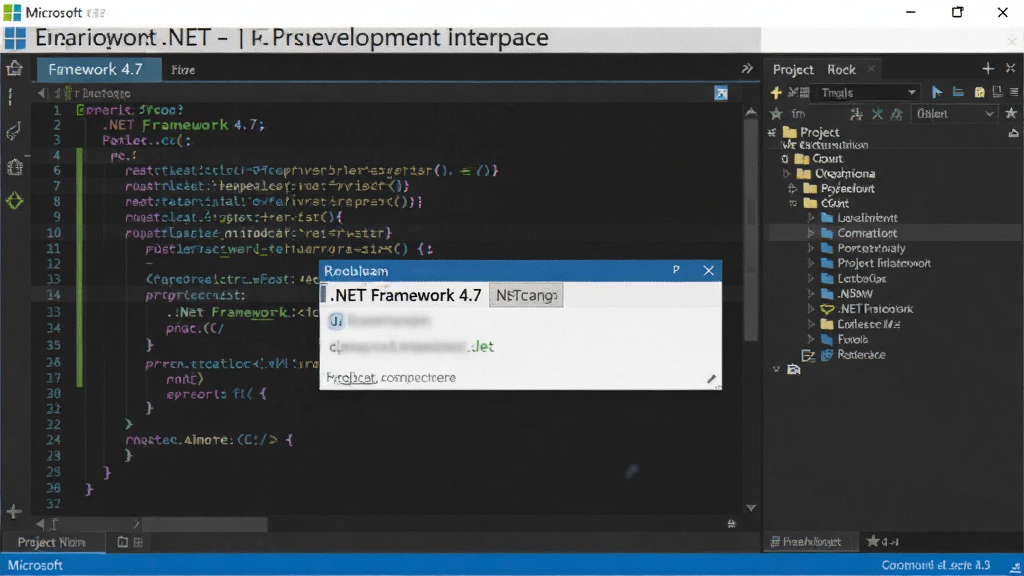Image resolution: width=1024 pixels, height=576 pixels.
Task: Close the Project panel with header X
Action: (1010, 69)
